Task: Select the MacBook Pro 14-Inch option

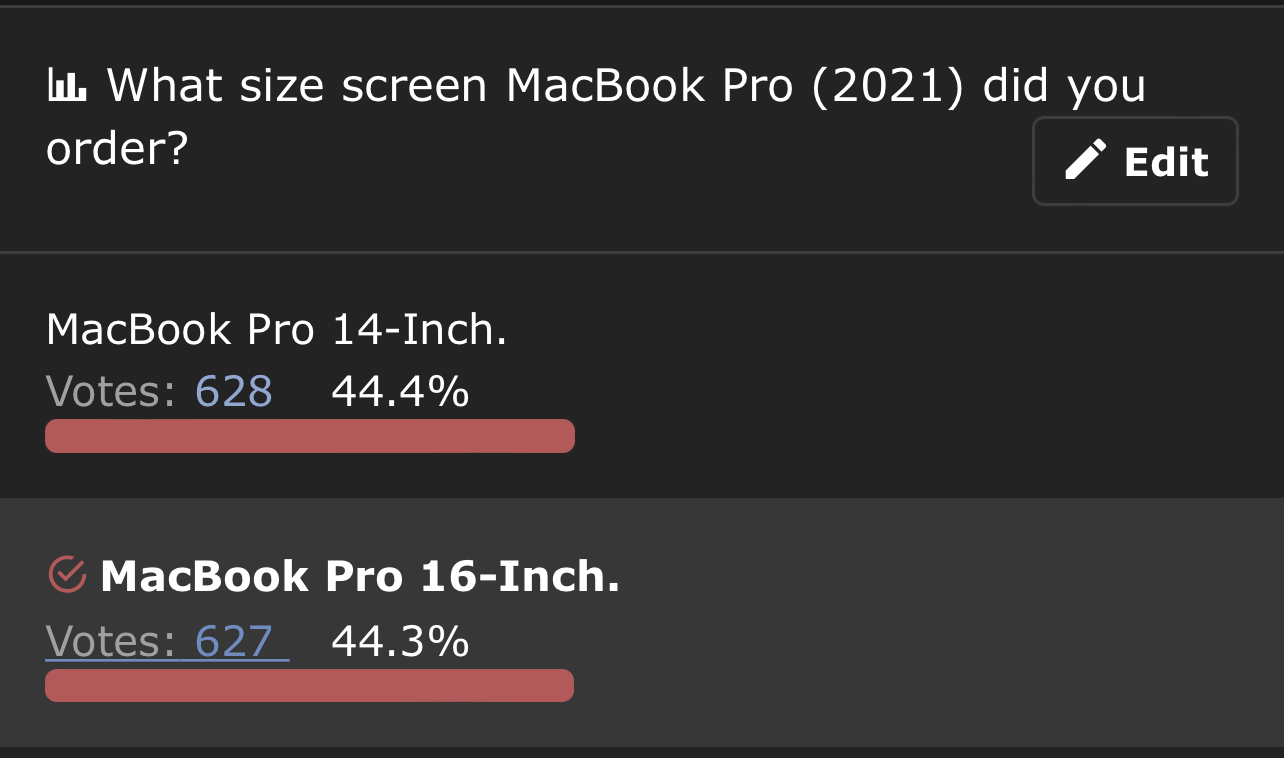Action: click(276, 329)
